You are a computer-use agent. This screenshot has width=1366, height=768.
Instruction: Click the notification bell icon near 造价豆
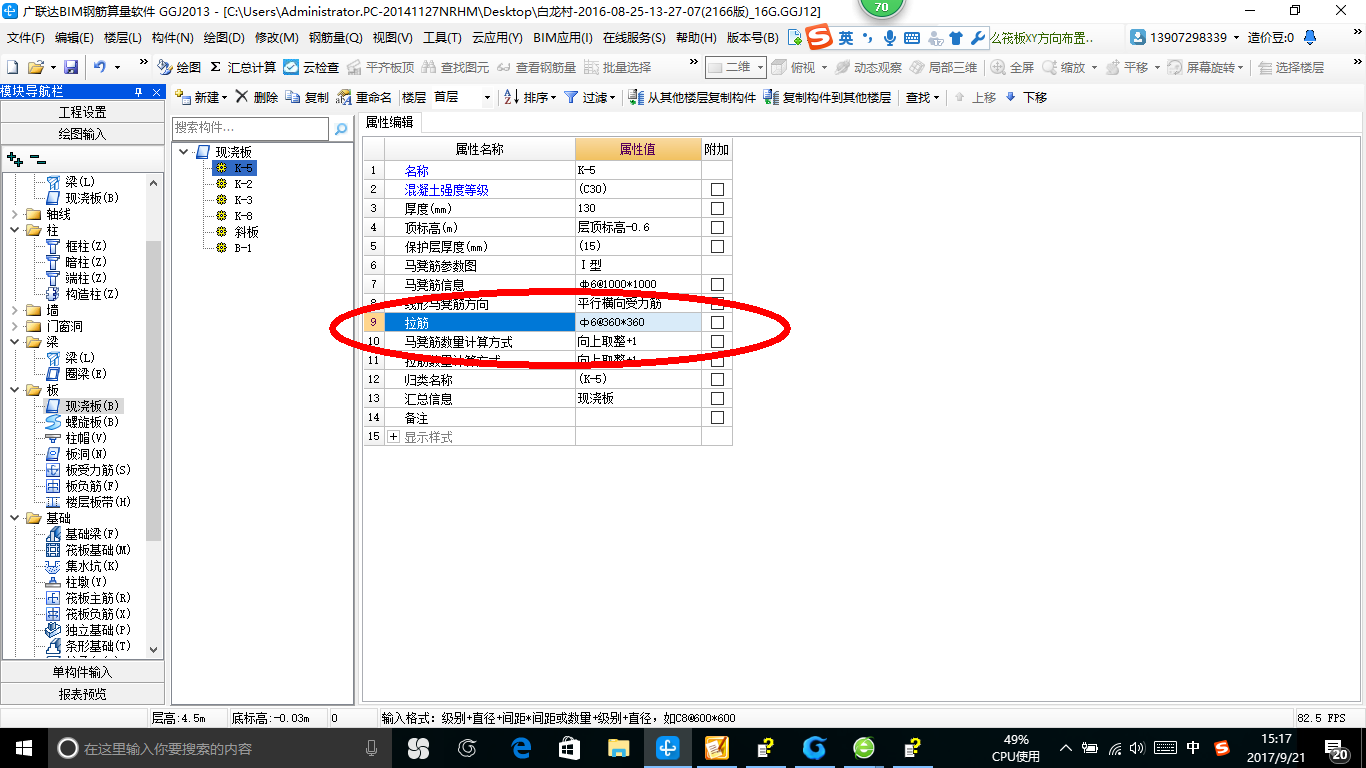click(1310, 38)
